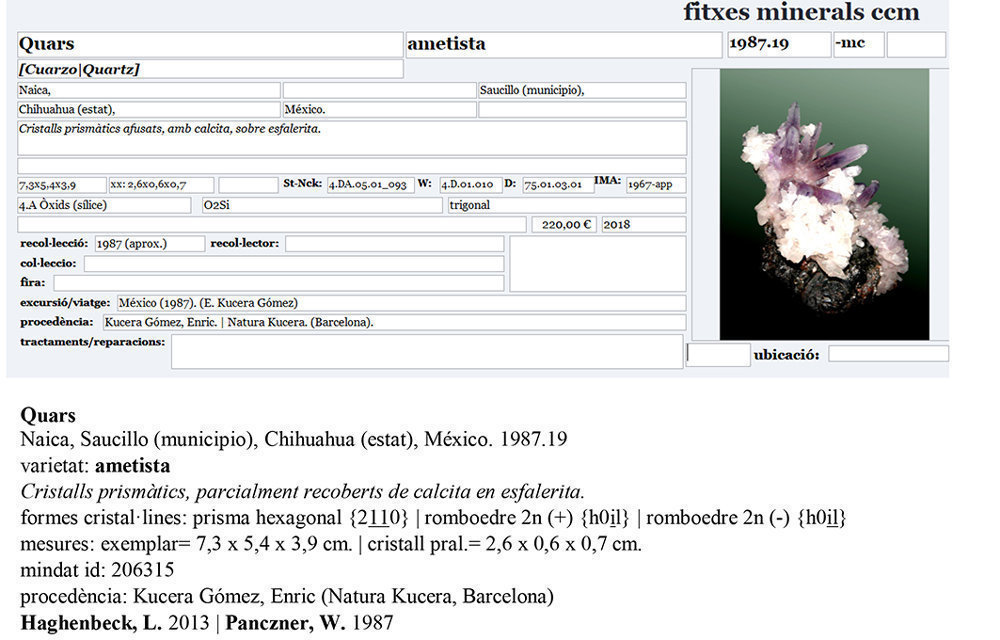Screen dimensions: 1000x640
Task: Click the 'Chihuahua (estat),' field
Action: 149,110
